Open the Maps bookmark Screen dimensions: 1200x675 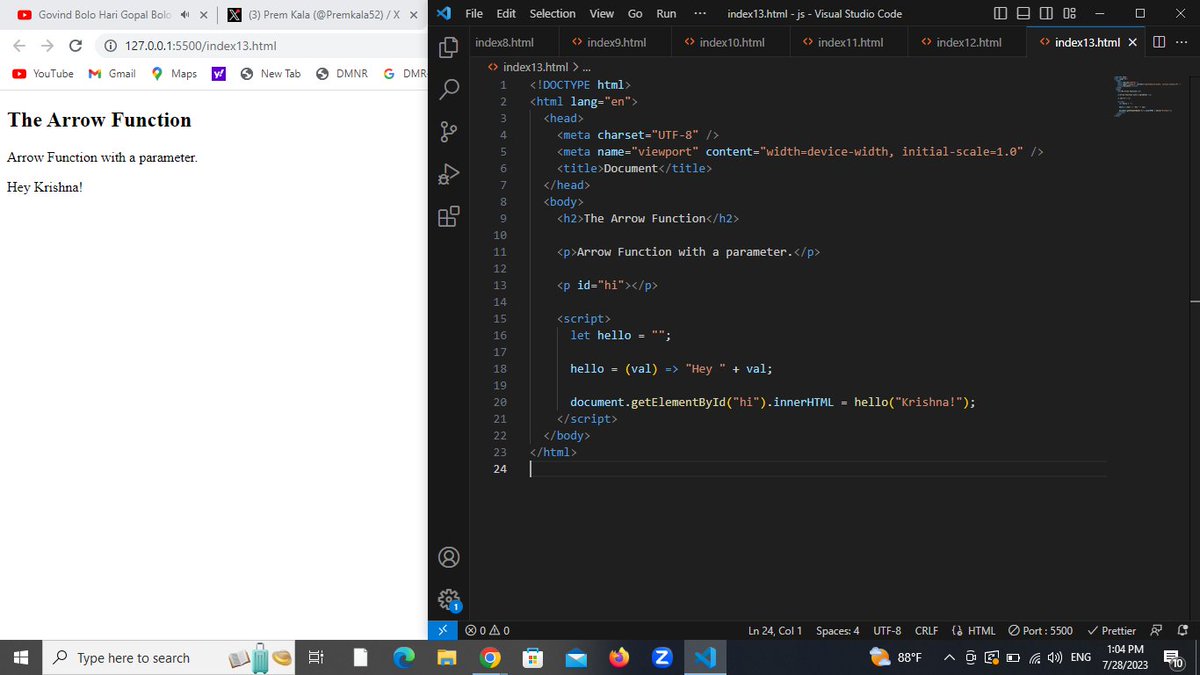174,74
